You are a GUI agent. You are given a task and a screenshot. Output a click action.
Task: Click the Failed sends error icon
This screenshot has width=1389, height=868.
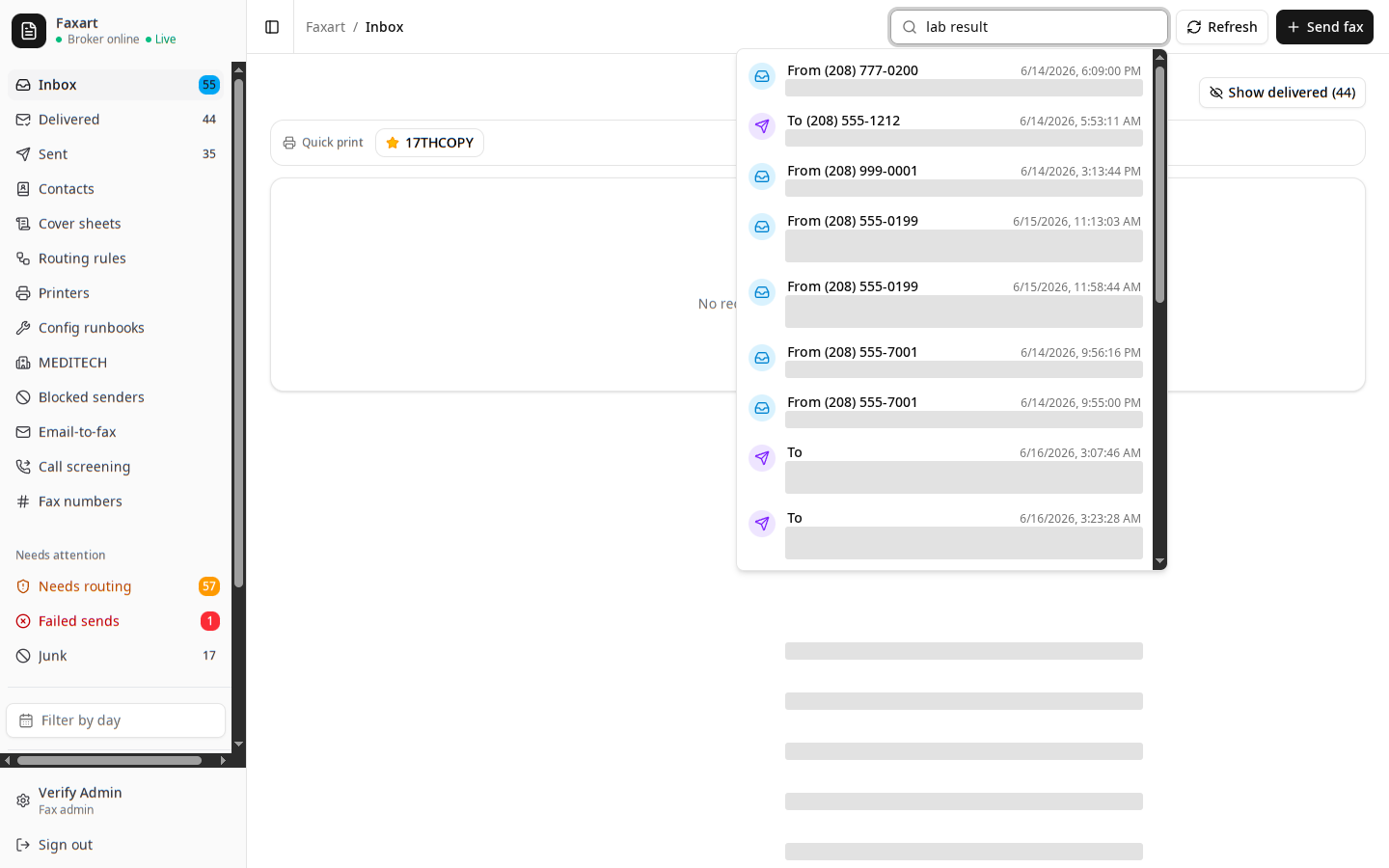[23, 621]
